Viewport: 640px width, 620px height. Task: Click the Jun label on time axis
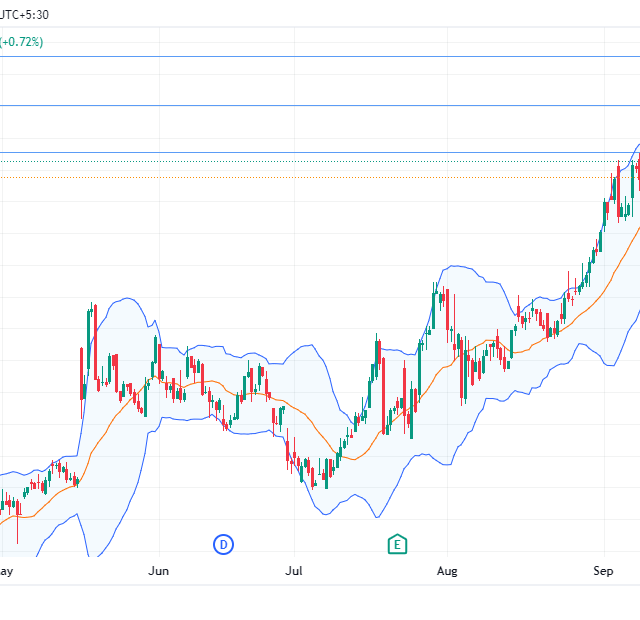coord(158,571)
